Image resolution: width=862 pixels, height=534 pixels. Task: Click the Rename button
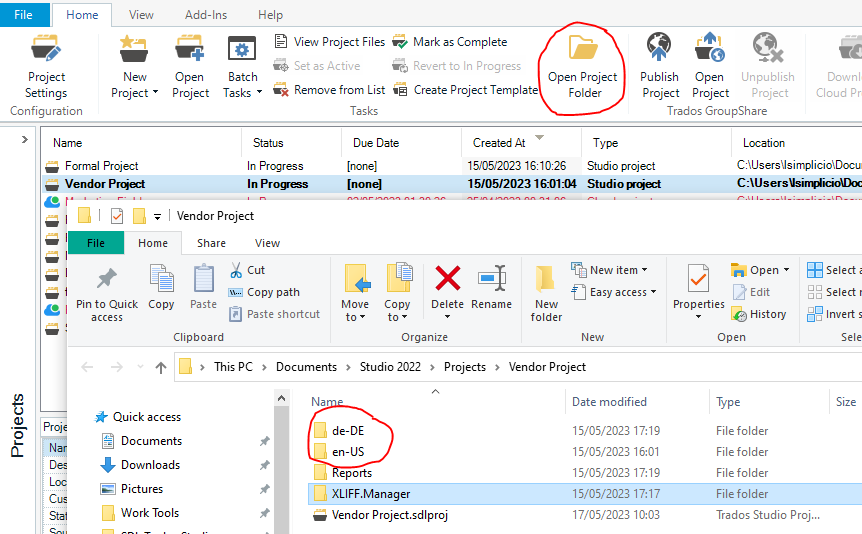pos(491,287)
